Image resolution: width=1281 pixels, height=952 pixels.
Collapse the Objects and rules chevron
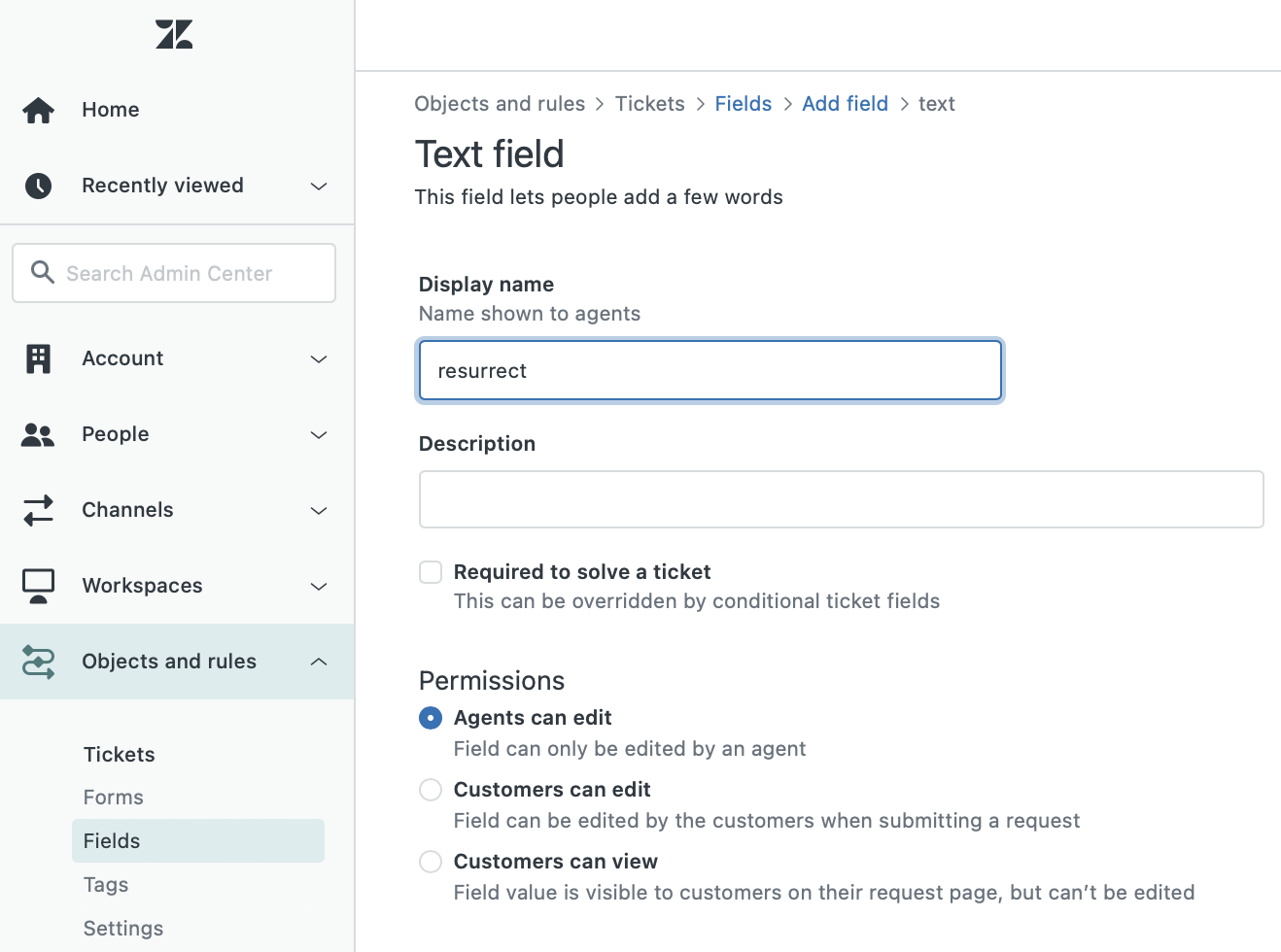[x=319, y=662]
